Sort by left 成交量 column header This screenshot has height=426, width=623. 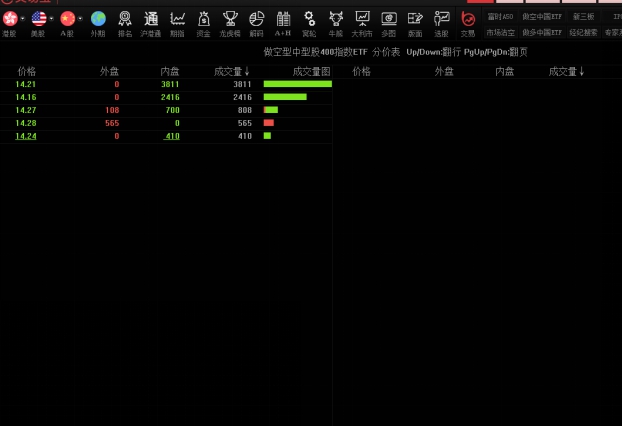(232, 72)
